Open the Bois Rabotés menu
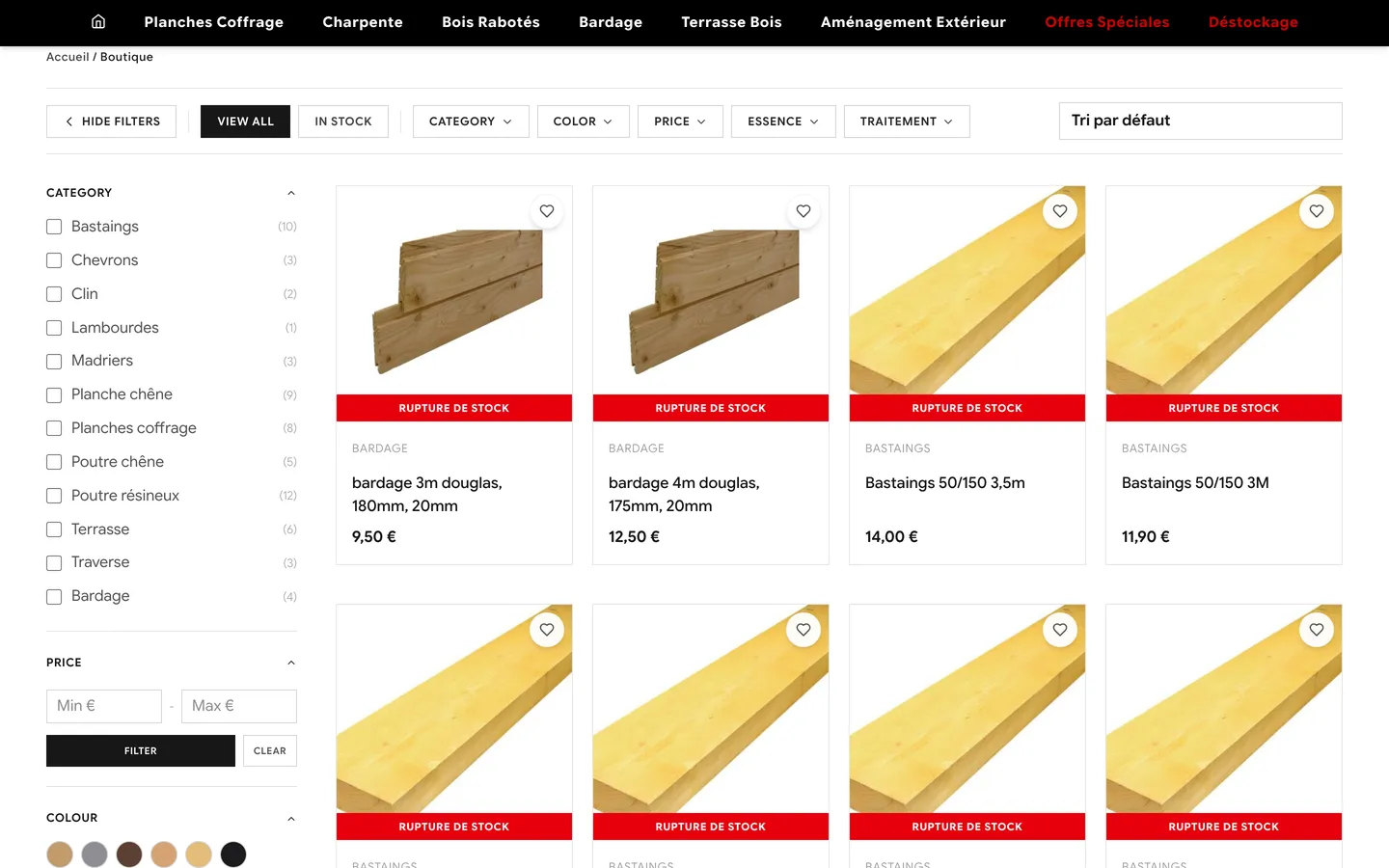Viewport: 1389px width, 868px height. (x=491, y=22)
